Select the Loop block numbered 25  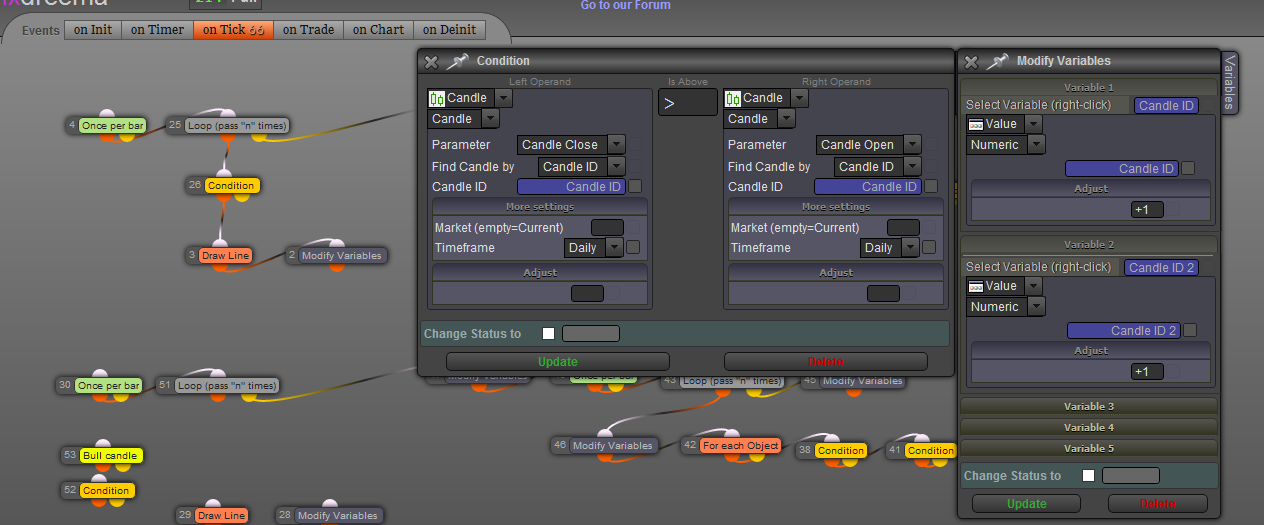click(x=237, y=126)
